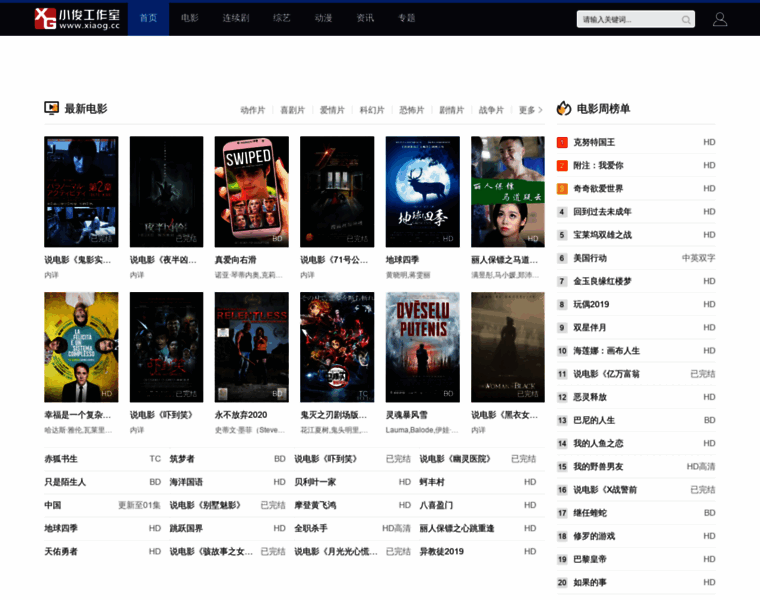Image resolution: width=760 pixels, height=600 pixels.
Task: Click the 说电影《71号公… title link
Action: [334, 260]
